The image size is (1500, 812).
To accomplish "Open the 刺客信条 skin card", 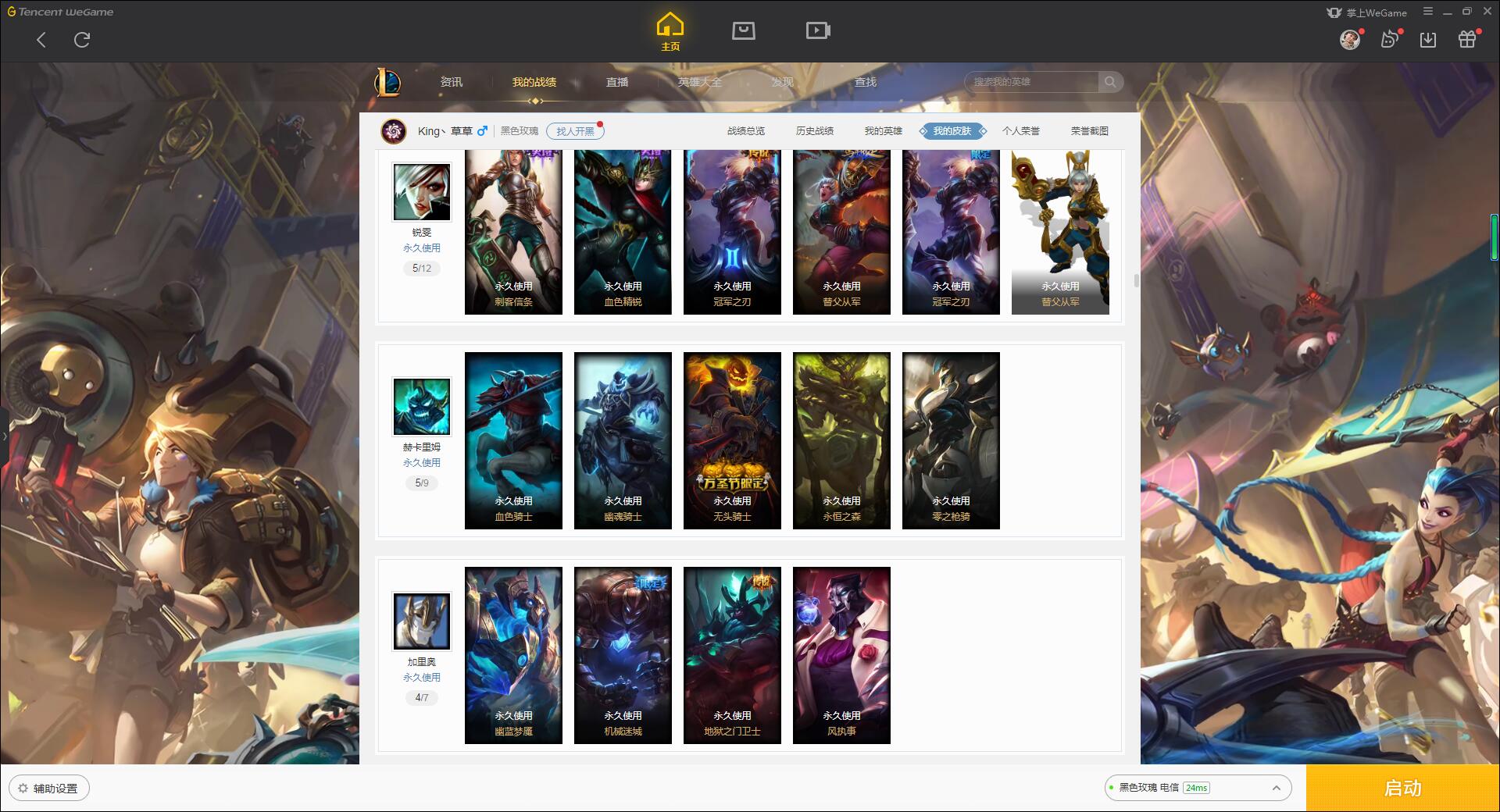I will [x=513, y=232].
